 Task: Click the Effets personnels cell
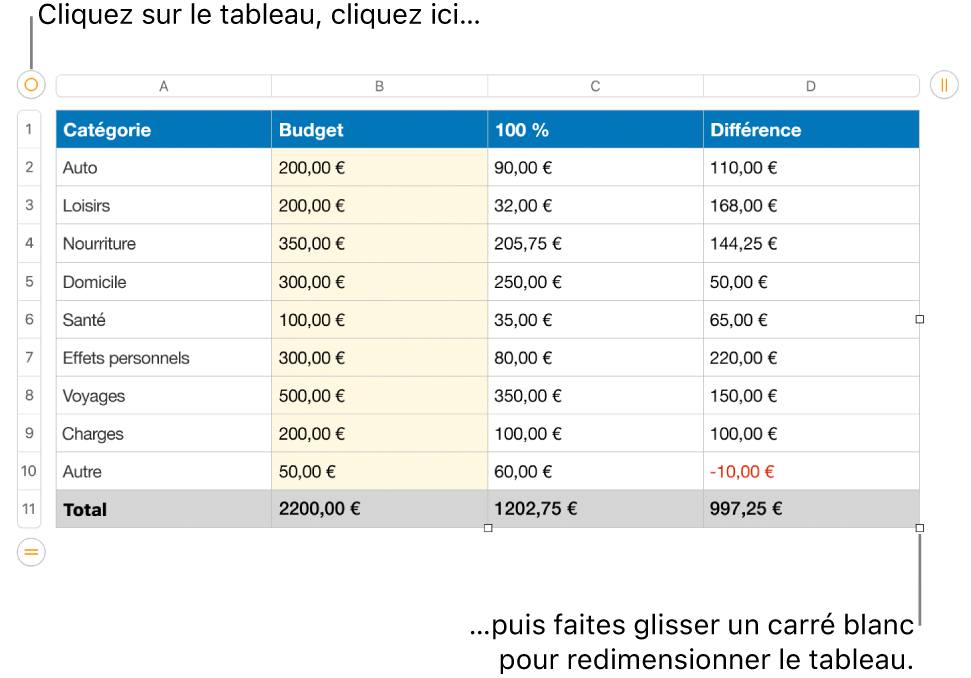pos(164,358)
